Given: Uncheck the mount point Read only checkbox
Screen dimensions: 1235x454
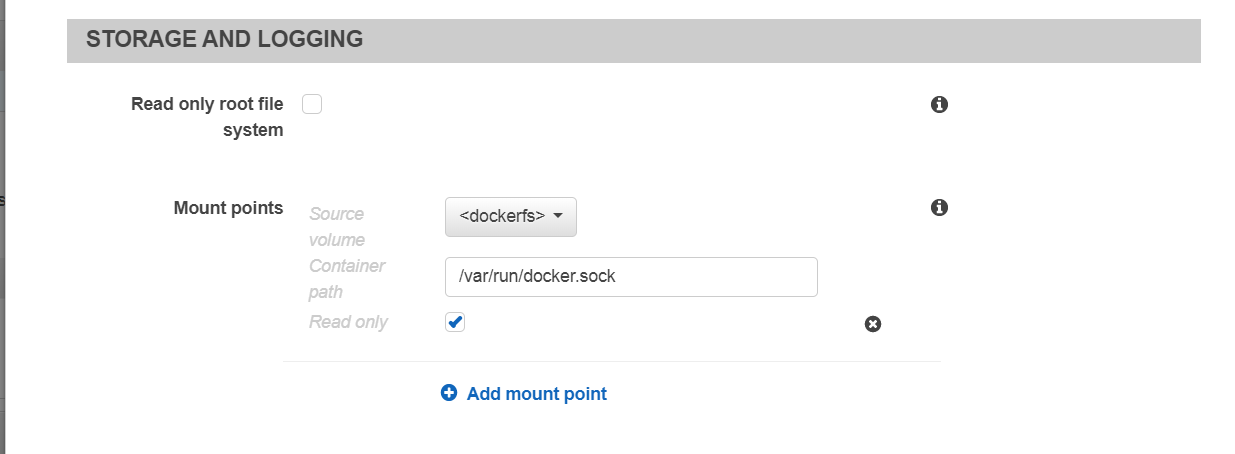Looking at the screenshot, I should click(x=455, y=322).
